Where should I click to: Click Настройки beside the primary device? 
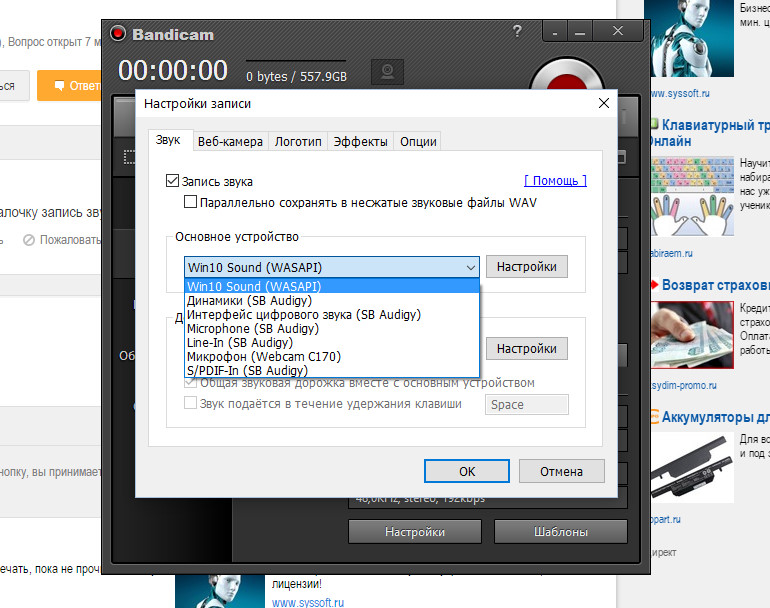526,267
